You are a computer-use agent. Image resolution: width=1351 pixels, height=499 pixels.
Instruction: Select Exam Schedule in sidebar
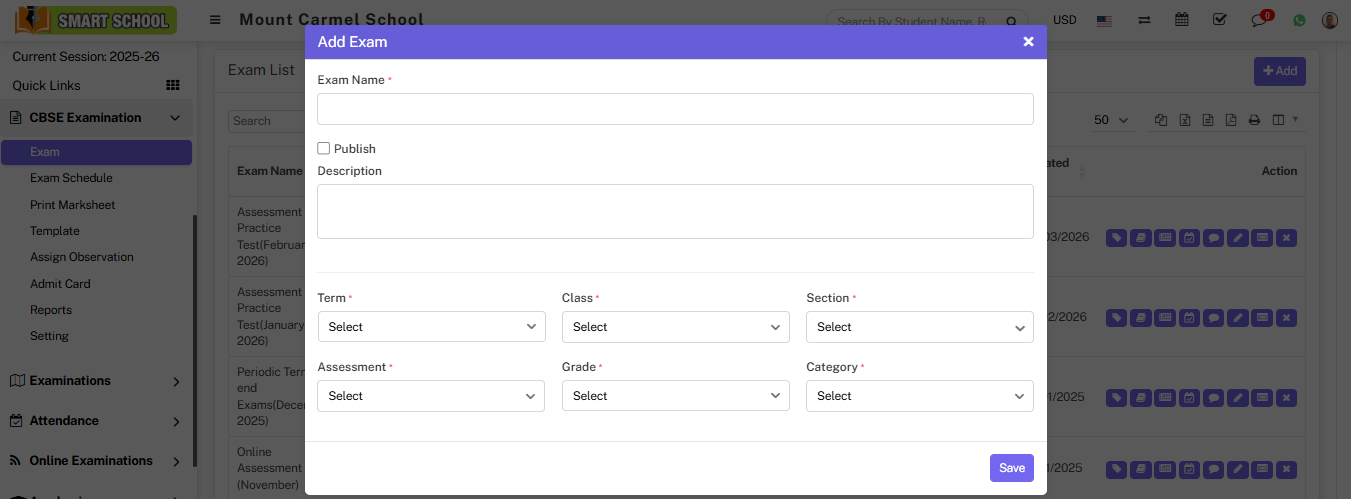point(71,178)
